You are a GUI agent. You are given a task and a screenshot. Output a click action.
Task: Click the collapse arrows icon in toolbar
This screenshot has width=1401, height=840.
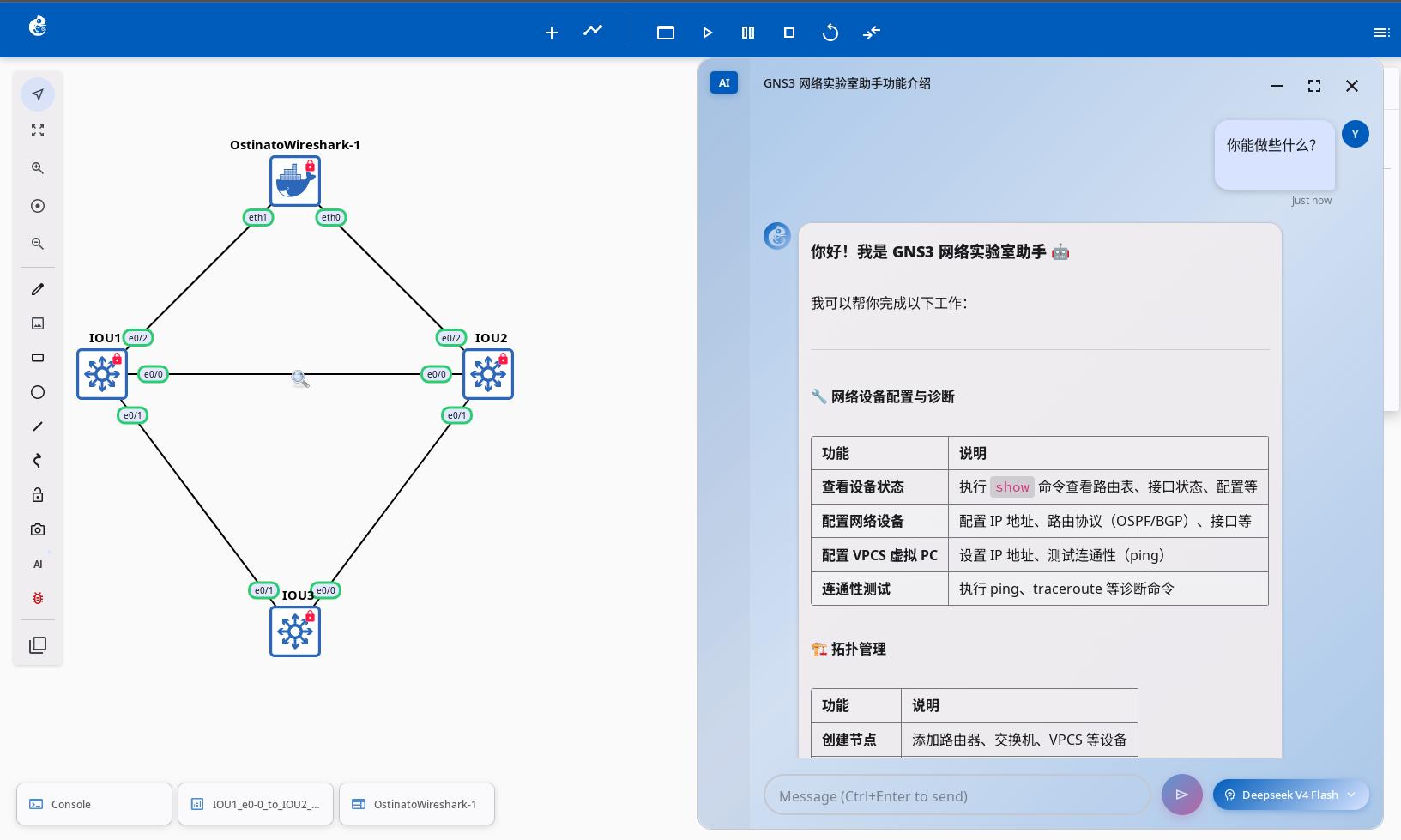872,33
